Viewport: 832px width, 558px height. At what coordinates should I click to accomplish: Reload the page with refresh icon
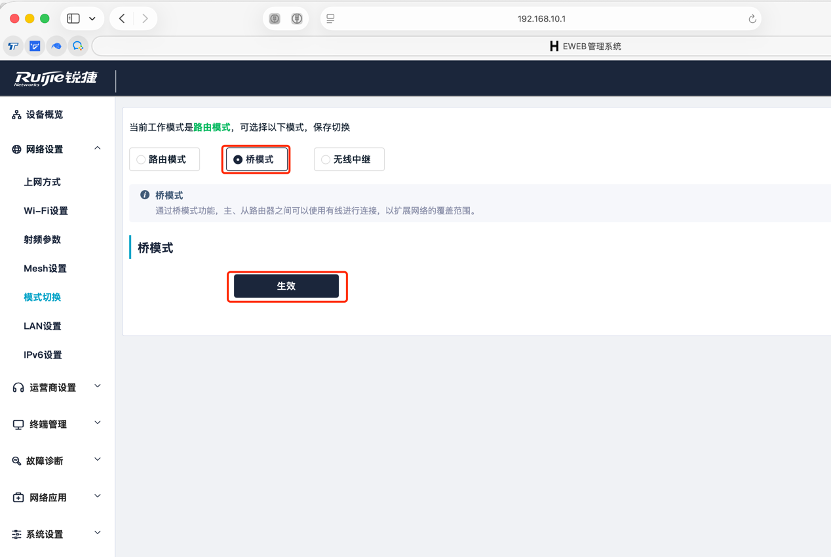752,19
